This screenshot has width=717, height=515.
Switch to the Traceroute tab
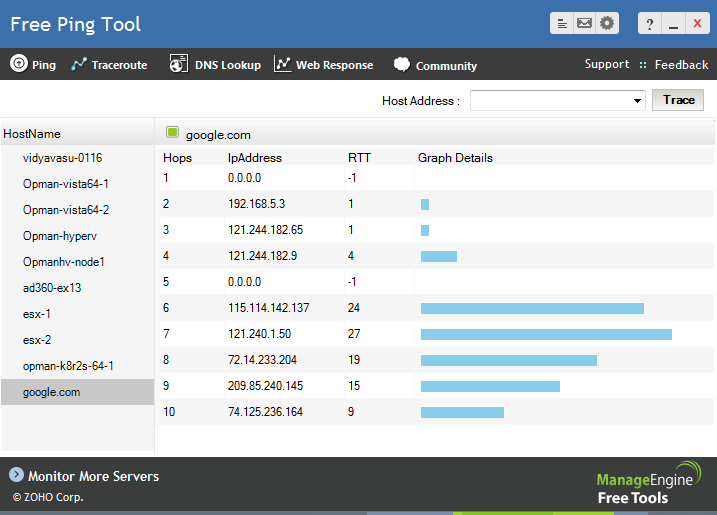click(109, 64)
